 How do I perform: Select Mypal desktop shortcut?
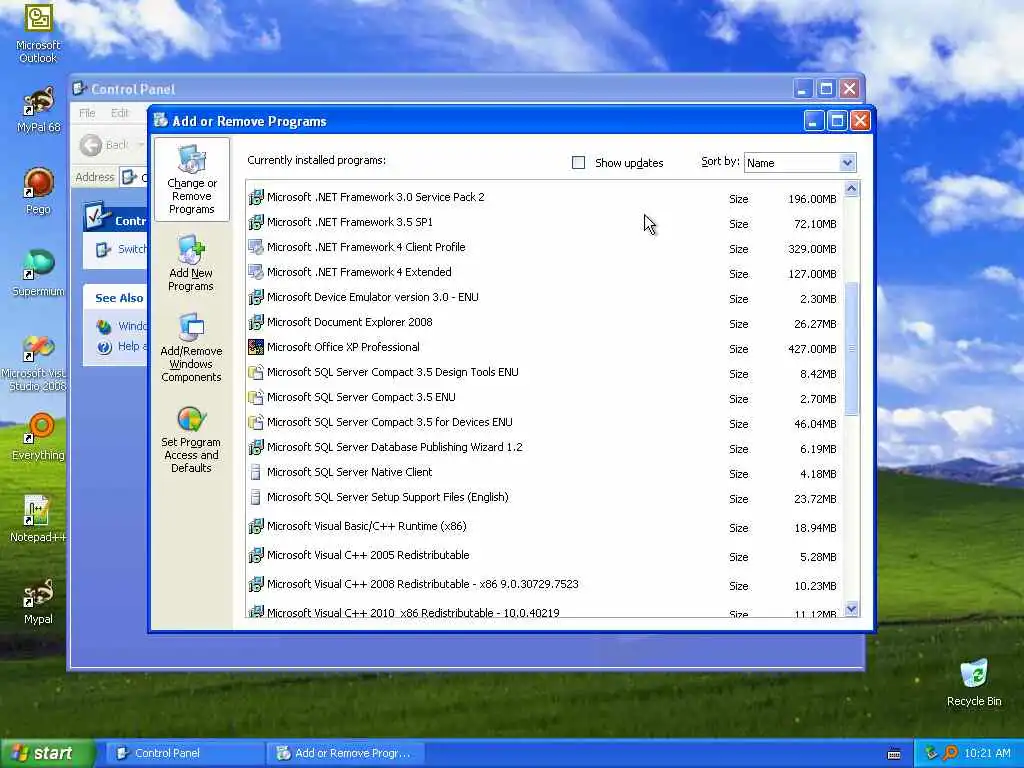click(x=38, y=601)
